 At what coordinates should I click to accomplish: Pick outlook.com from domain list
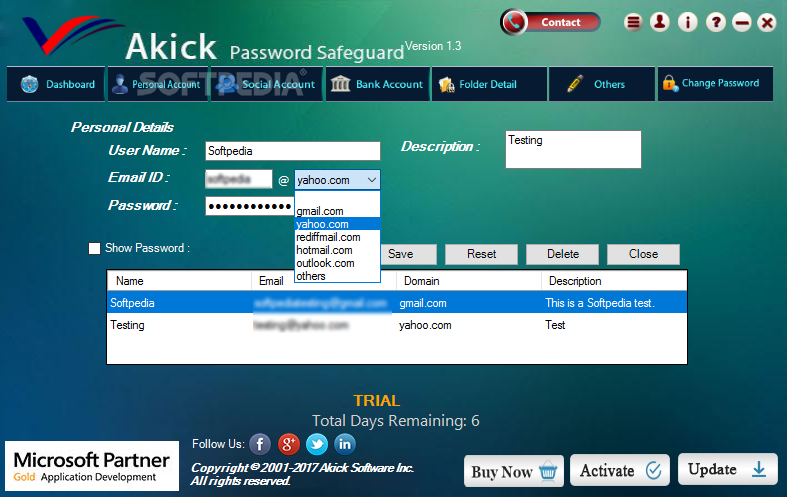(337, 263)
